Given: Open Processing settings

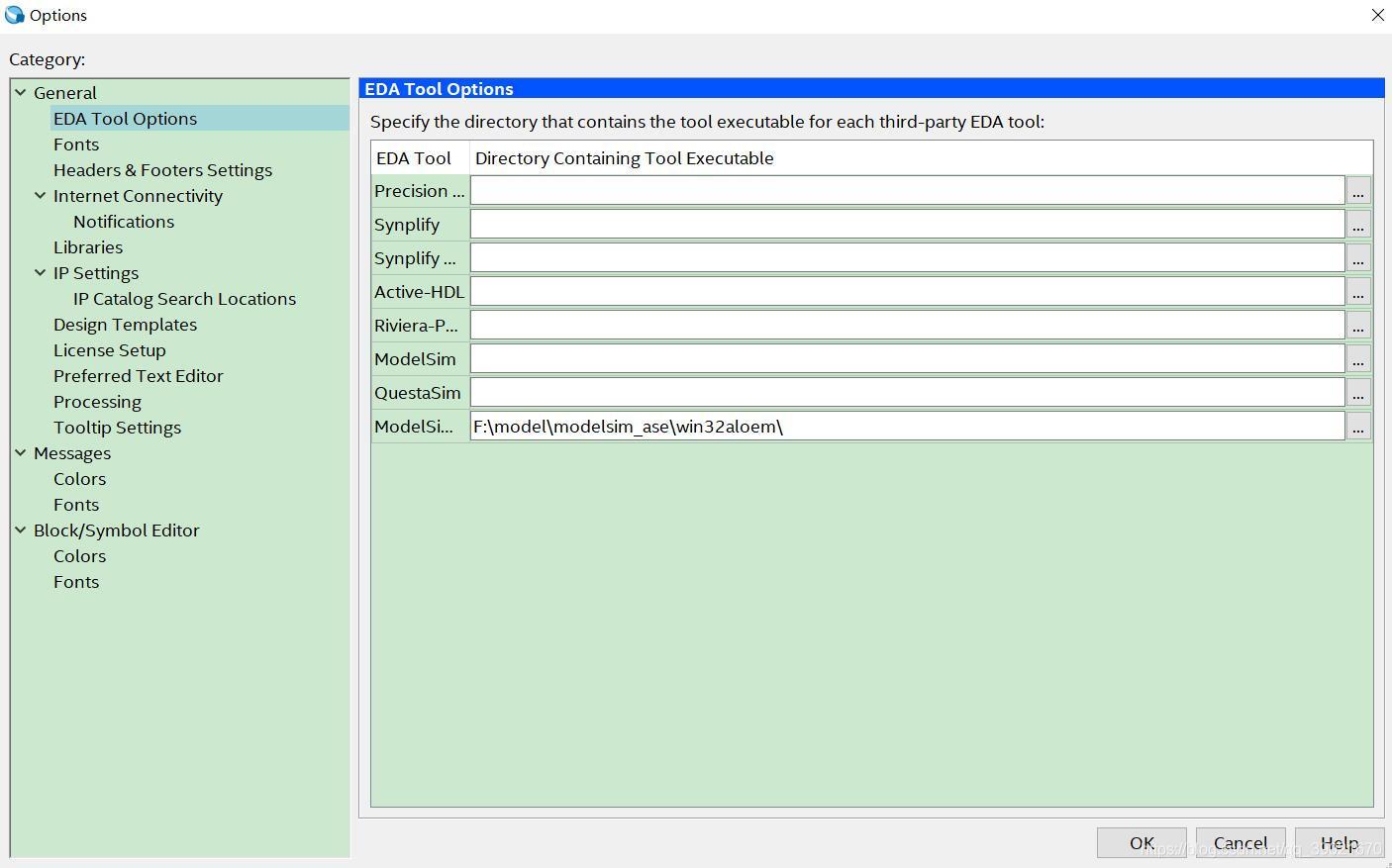Looking at the screenshot, I should pos(97,401).
